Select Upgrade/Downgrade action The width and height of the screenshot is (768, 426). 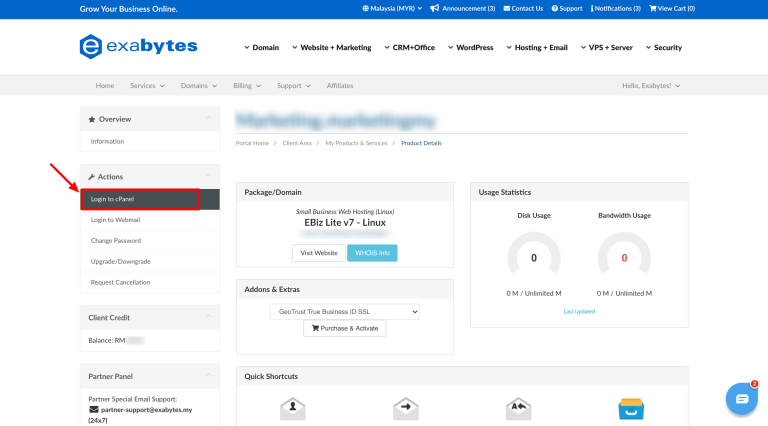point(150,262)
